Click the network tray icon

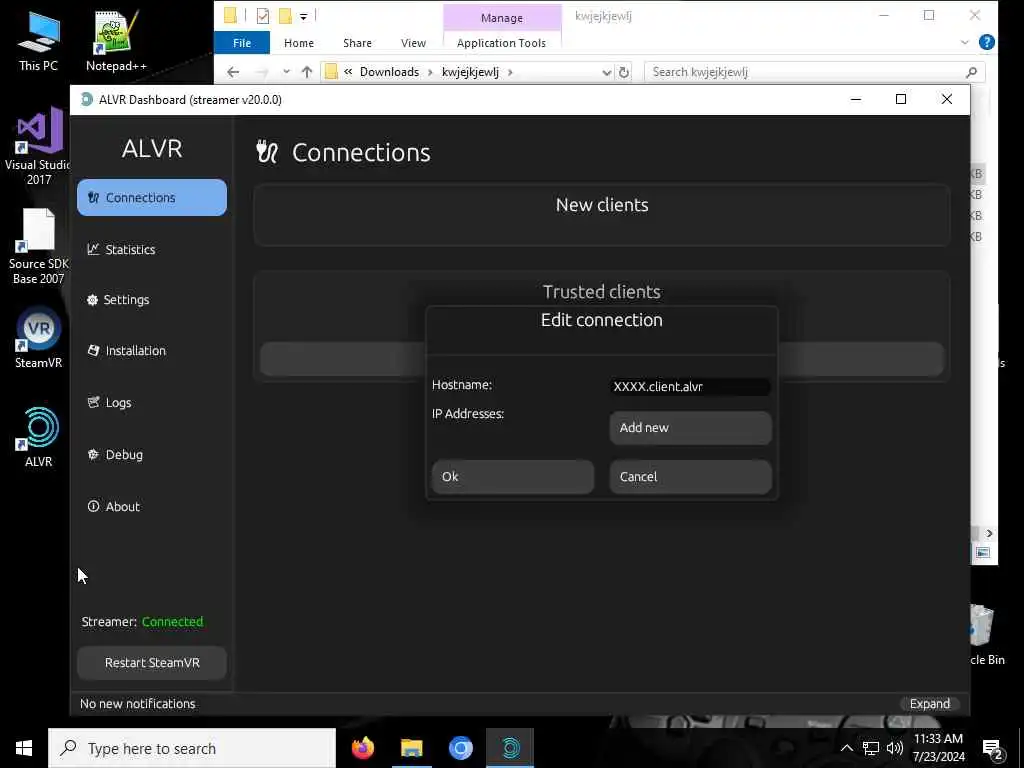coord(871,748)
